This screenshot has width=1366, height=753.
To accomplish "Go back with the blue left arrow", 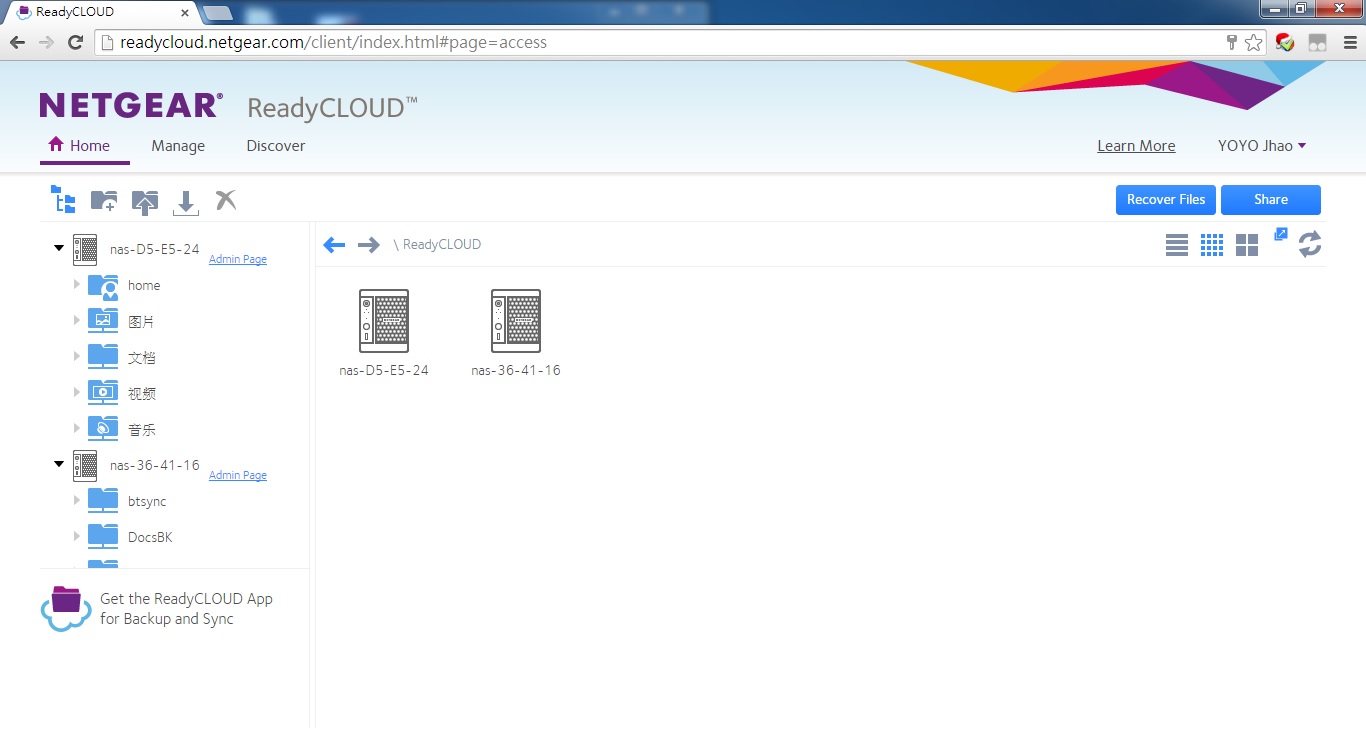I will (334, 245).
